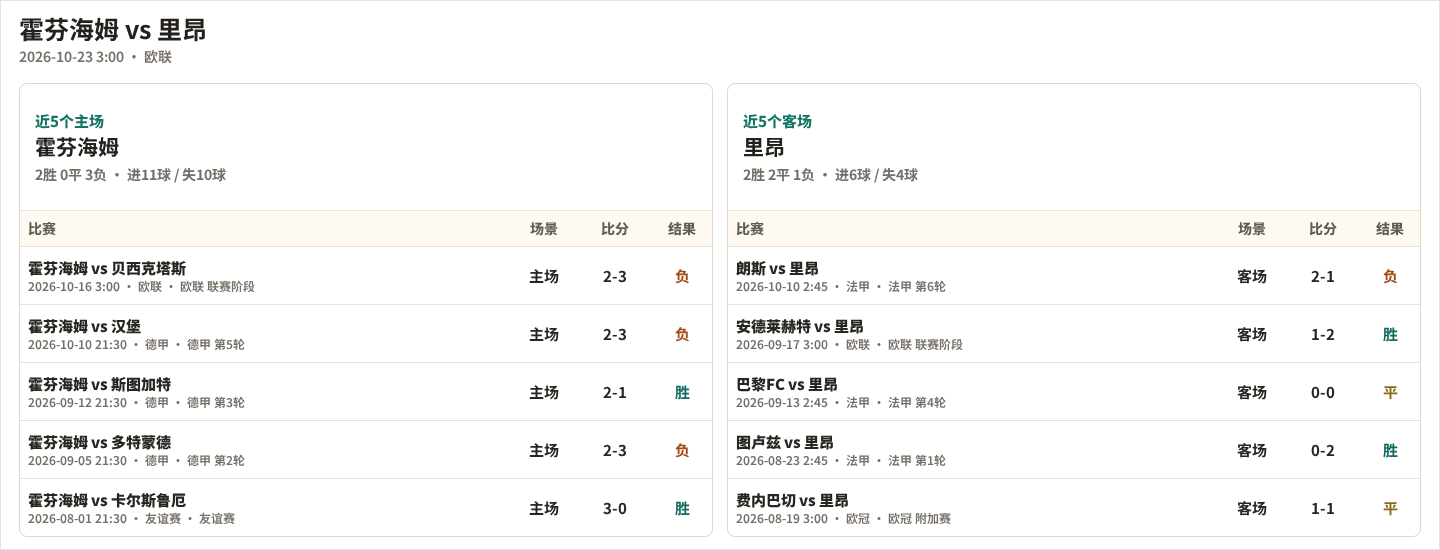Image resolution: width=1440 pixels, height=550 pixels.
Task: Click the 场景 column header in 里昂 table
Action: (x=1252, y=229)
